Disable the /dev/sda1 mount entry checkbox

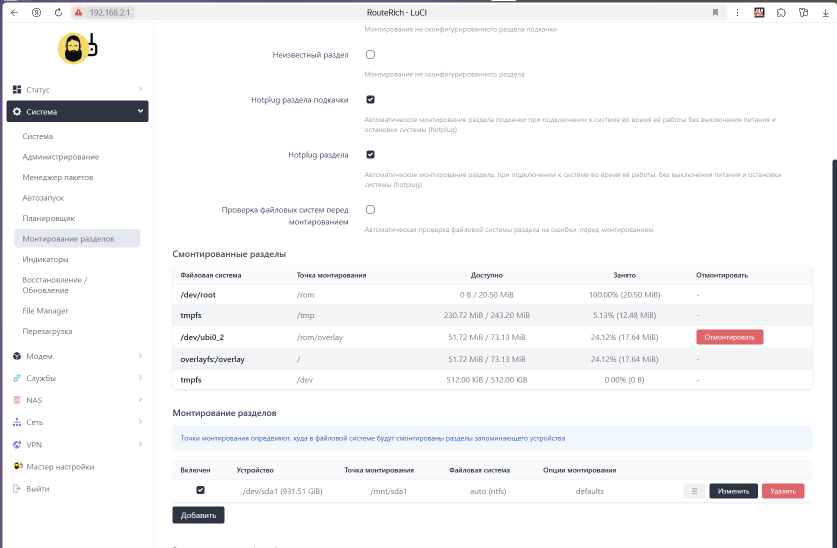200,490
